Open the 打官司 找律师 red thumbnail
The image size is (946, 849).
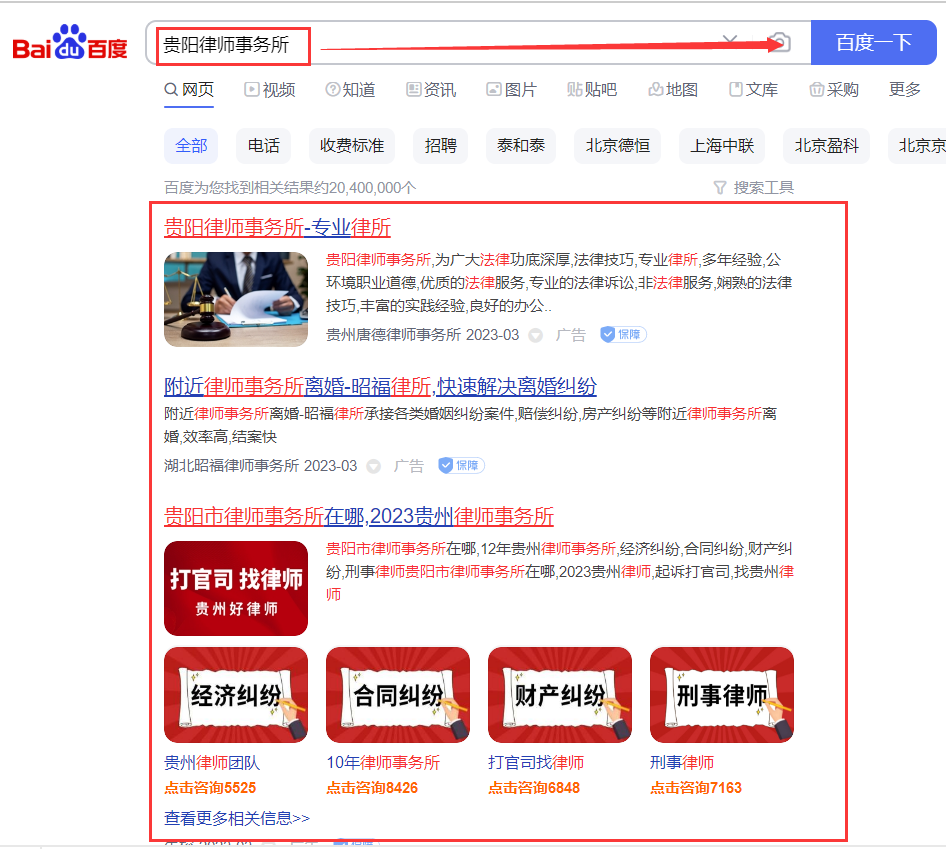(x=236, y=588)
